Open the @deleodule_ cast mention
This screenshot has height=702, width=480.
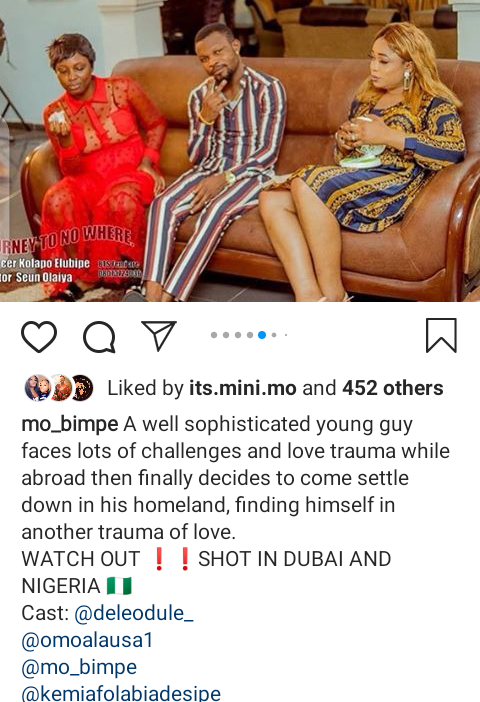pos(134,613)
